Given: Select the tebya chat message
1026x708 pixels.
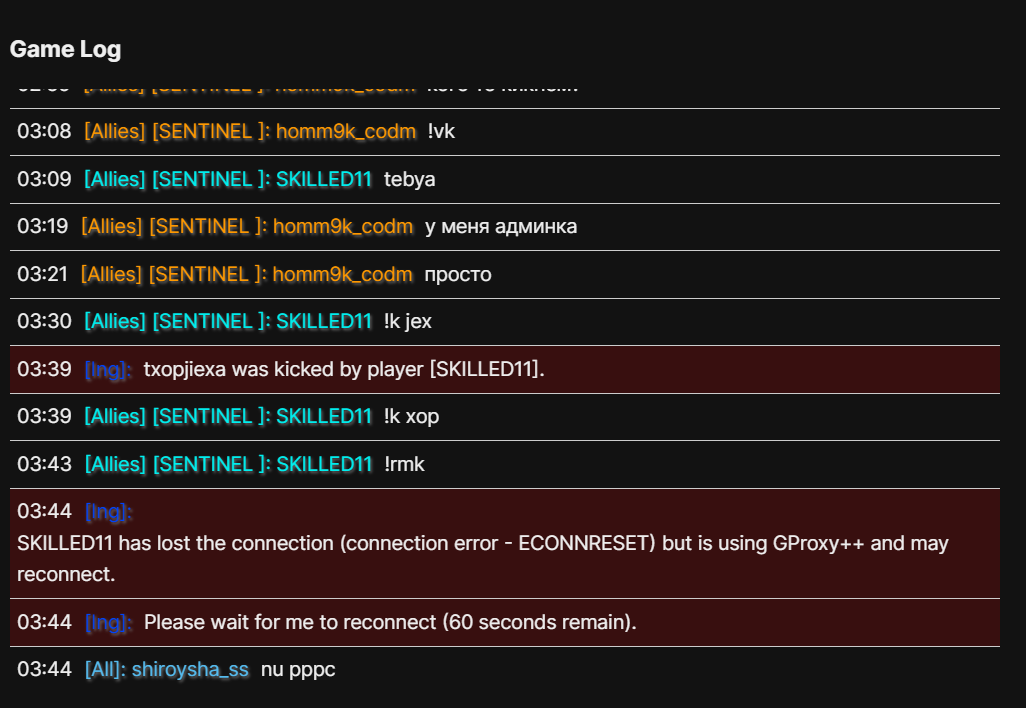Looking at the screenshot, I should pos(409,180).
